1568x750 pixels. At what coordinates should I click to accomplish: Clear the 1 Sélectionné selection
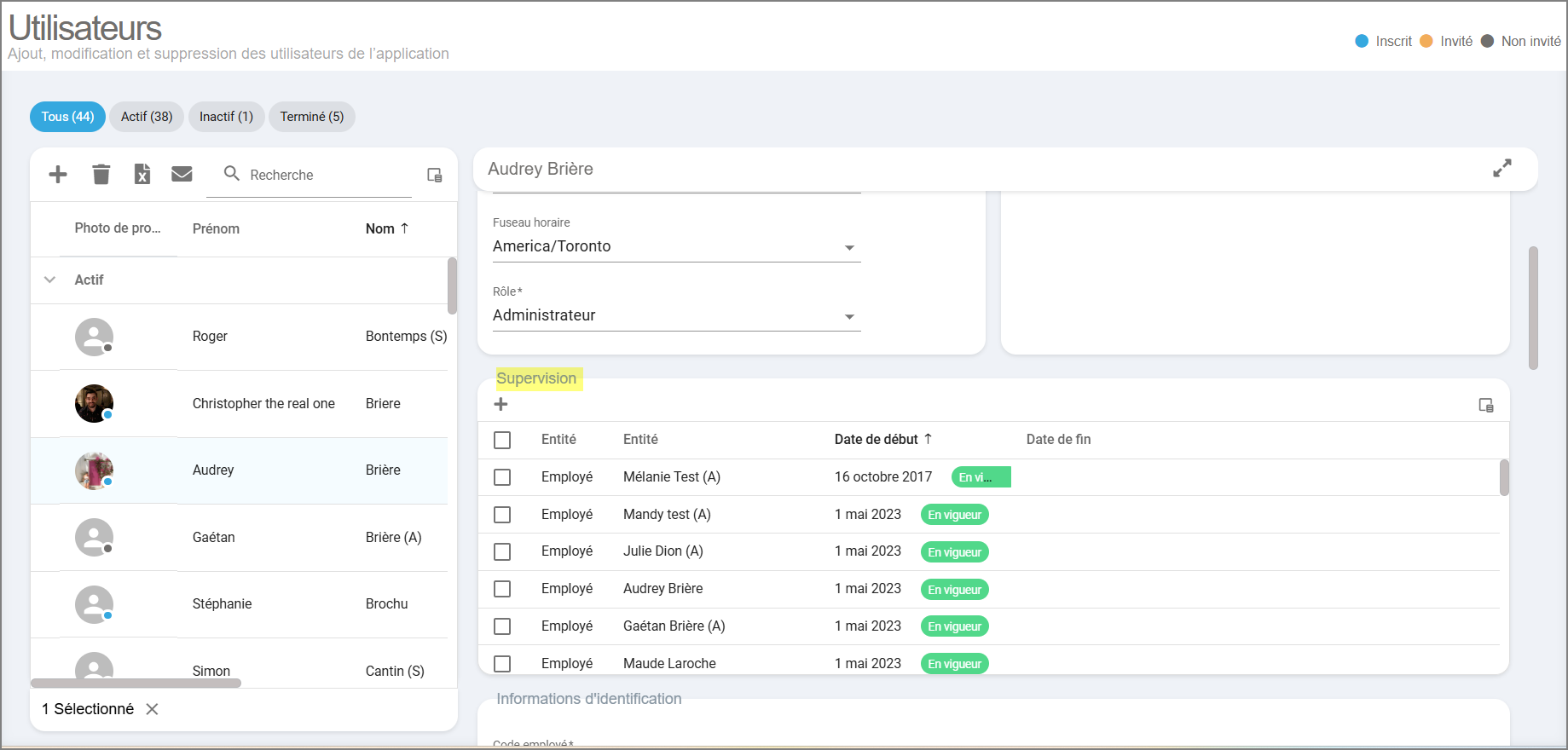click(x=152, y=709)
